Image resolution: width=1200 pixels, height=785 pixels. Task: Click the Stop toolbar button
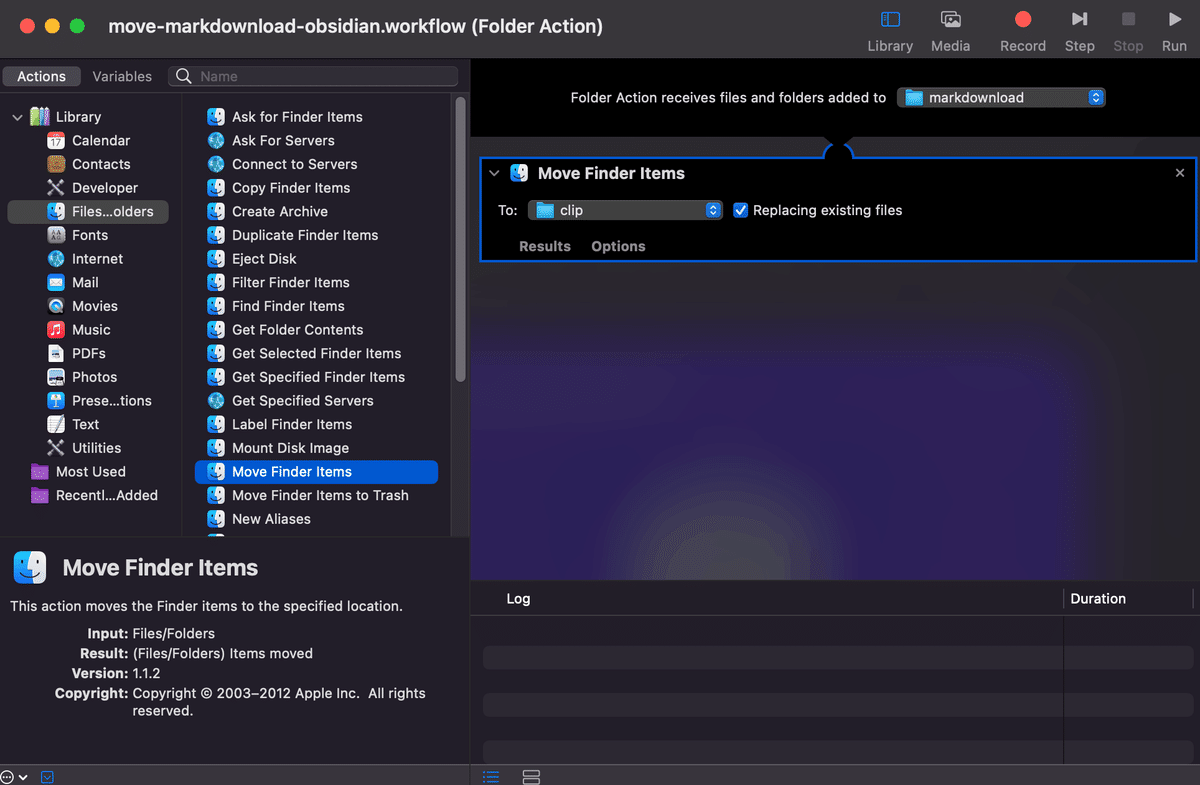click(x=1128, y=31)
